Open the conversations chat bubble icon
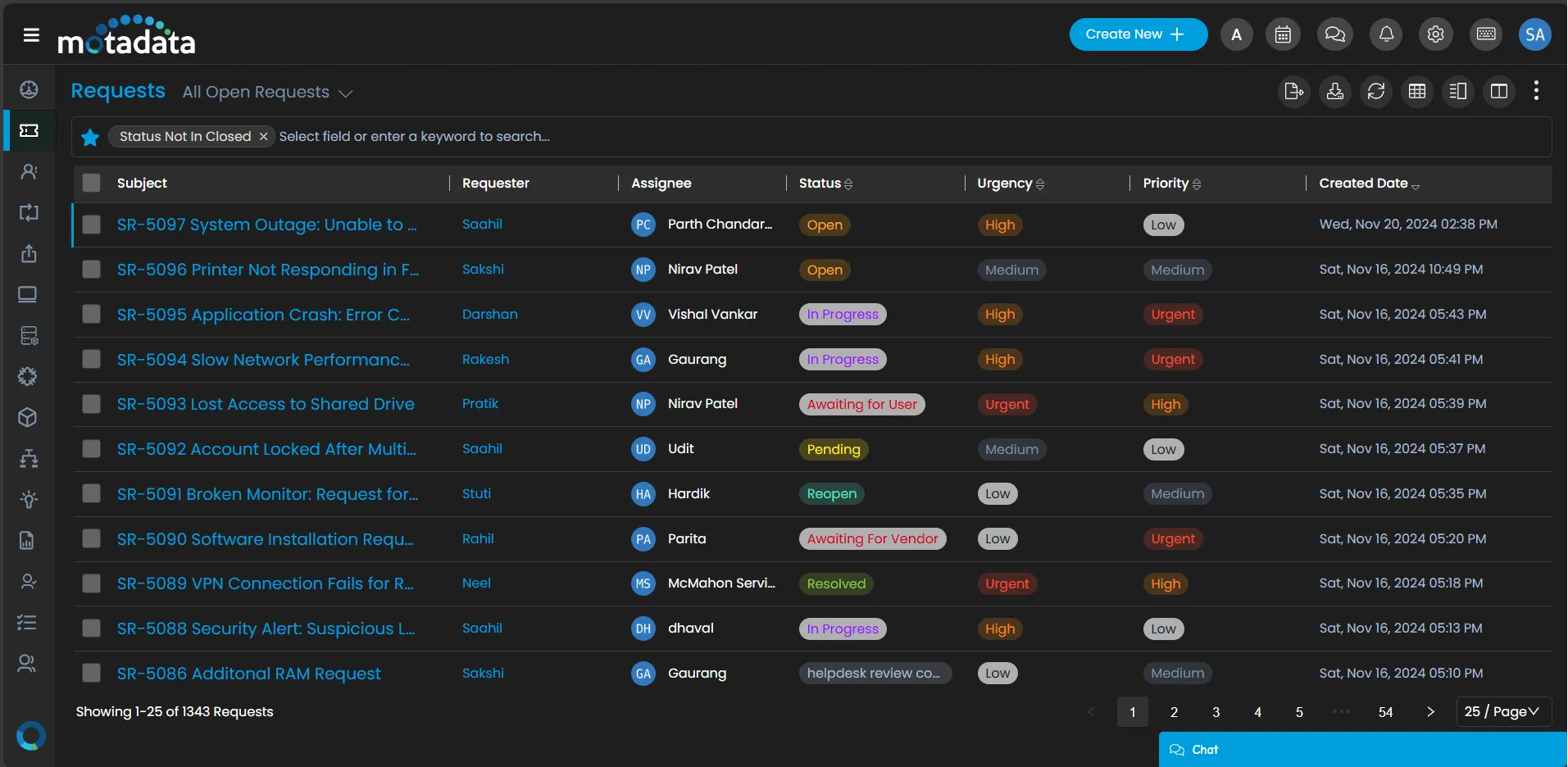1568x767 pixels. pyautogui.click(x=1334, y=34)
